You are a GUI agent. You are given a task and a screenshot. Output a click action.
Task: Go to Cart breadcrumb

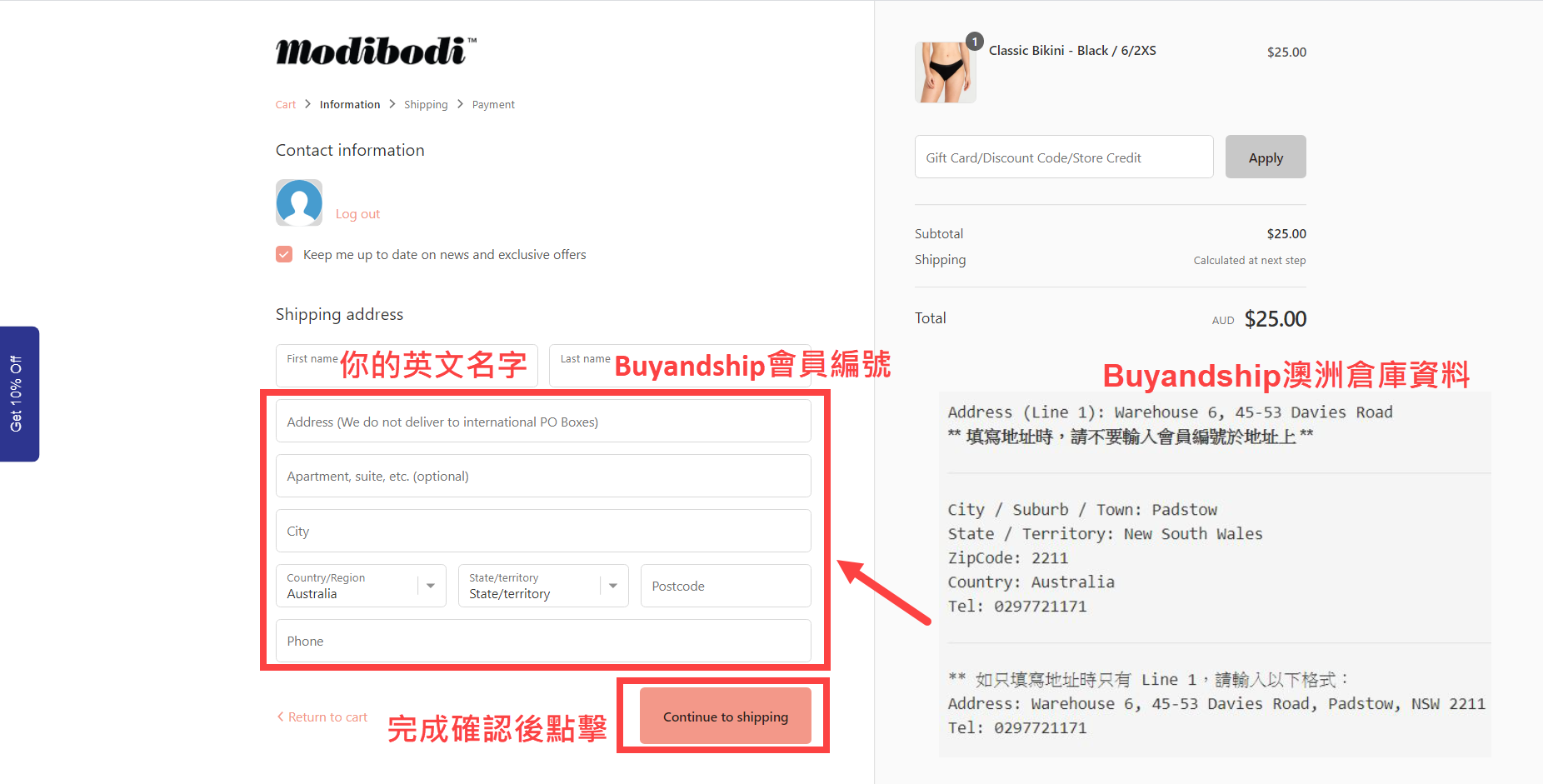tap(286, 104)
